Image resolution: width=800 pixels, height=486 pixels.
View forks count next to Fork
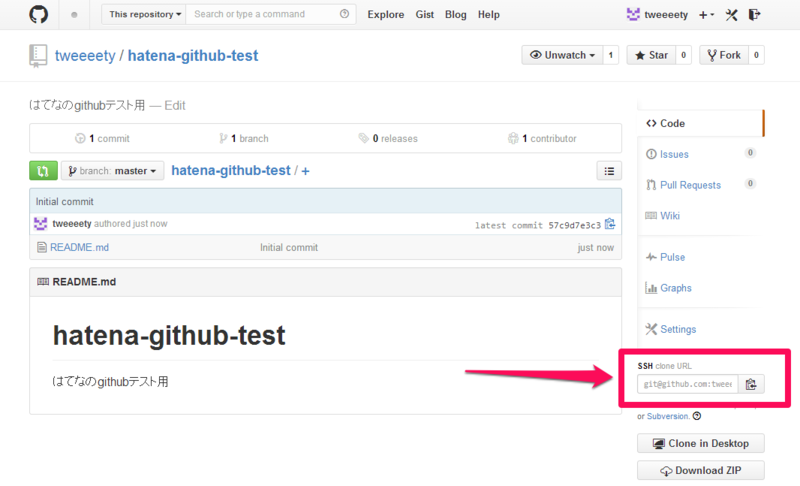coord(757,55)
